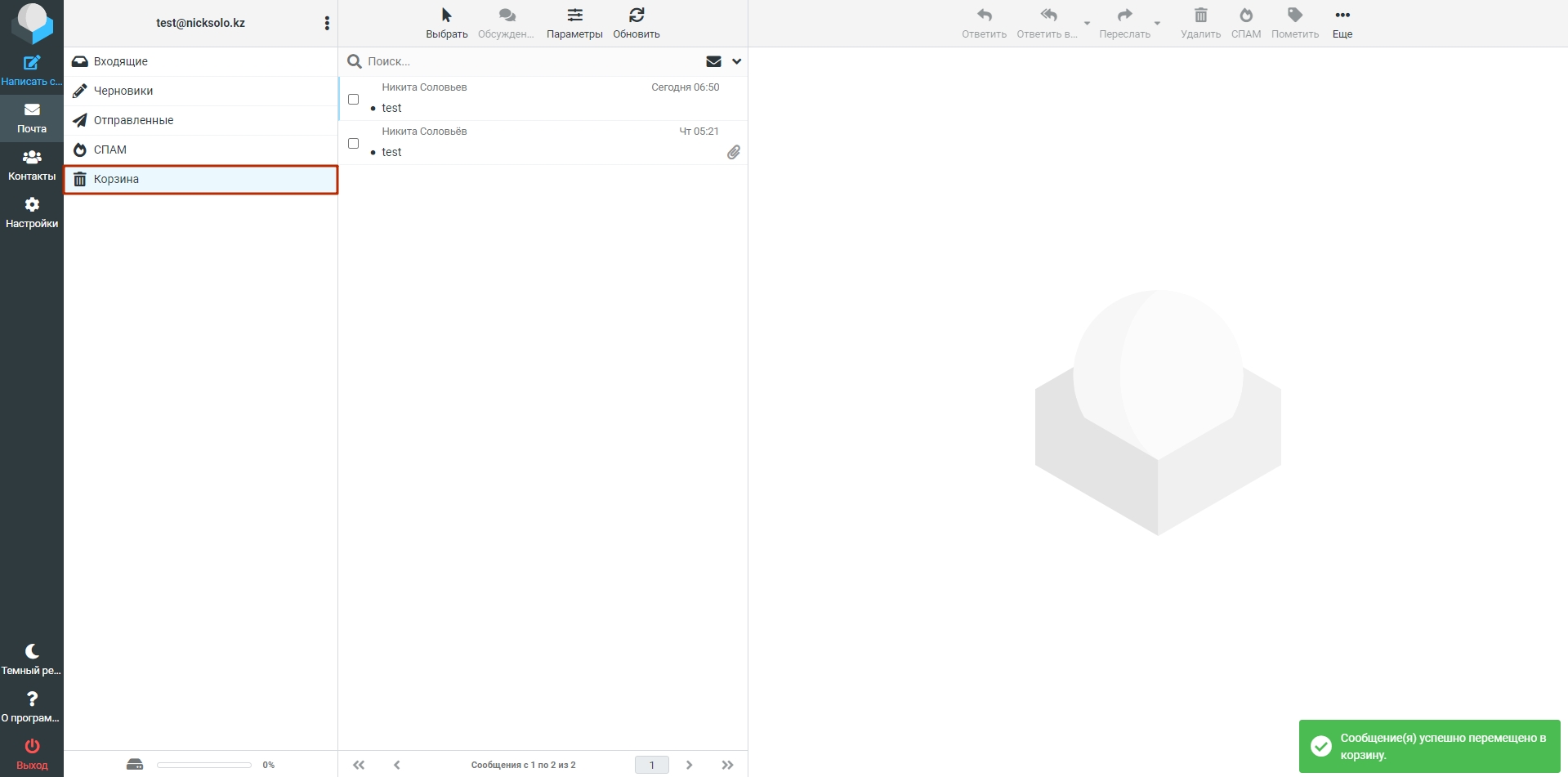Screen dimensions: 1568x777
Task: Open message dated Сегодня 06:50
Action: click(543, 98)
